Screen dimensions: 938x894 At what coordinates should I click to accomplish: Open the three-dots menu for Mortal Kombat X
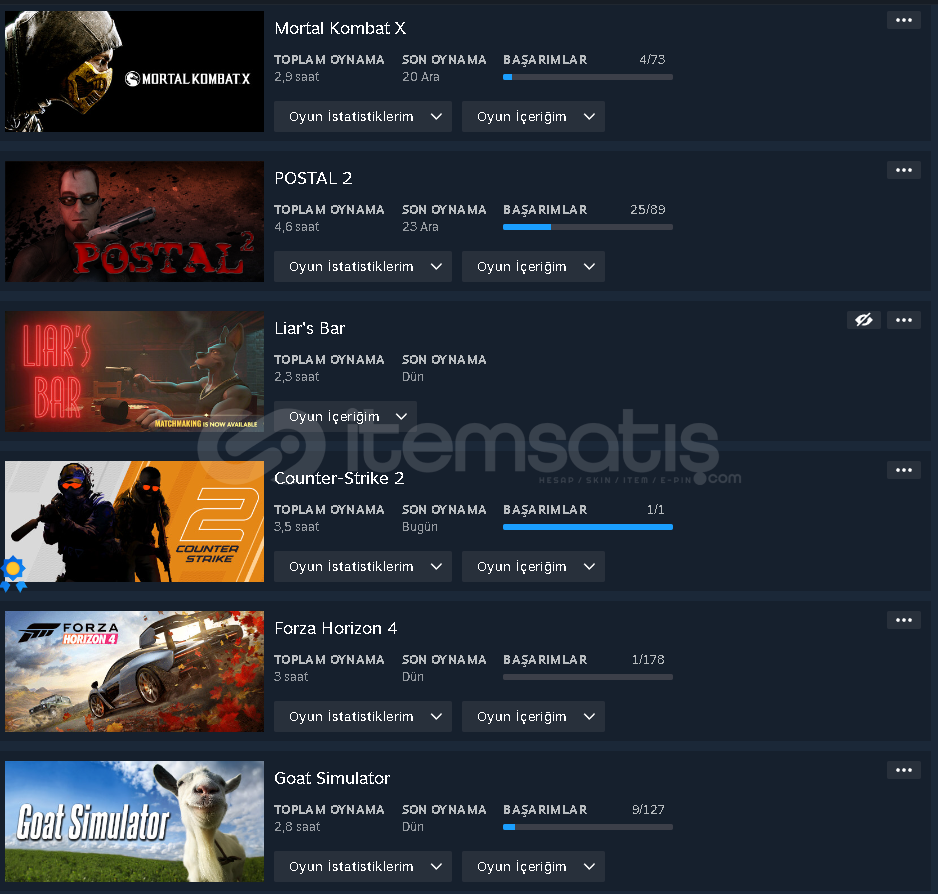click(903, 20)
